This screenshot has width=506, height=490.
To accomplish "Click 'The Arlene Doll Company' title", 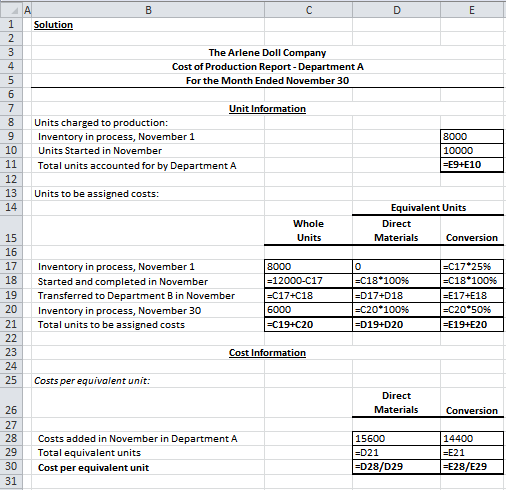I will (x=267, y=53).
